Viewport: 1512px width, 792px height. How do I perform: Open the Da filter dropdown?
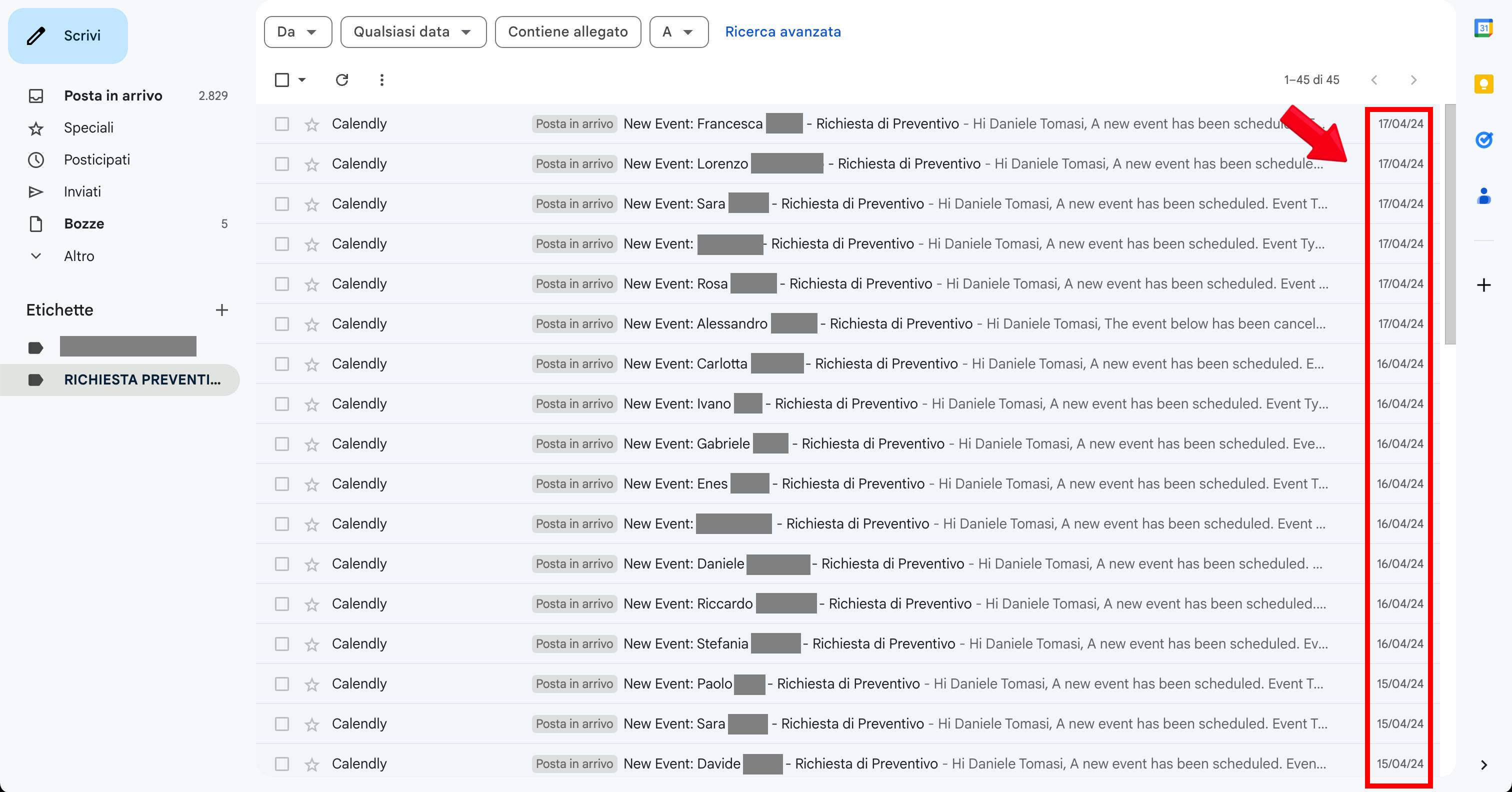(297, 31)
